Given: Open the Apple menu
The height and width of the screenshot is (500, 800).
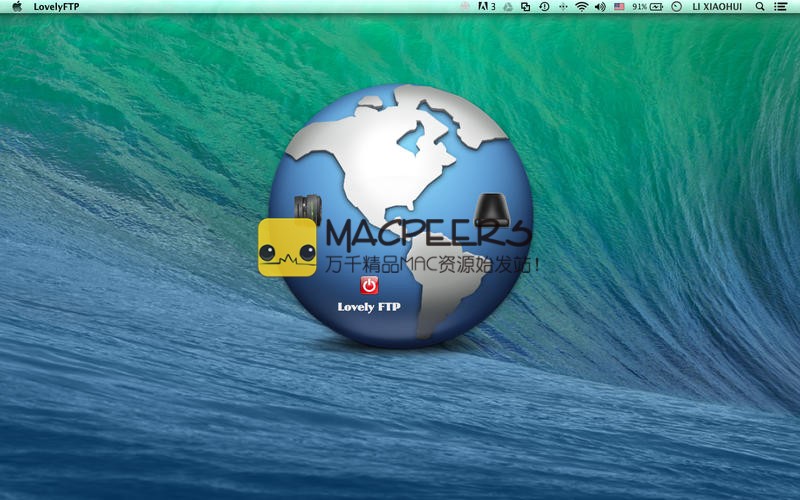Looking at the screenshot, I should (x=17, y=7).
